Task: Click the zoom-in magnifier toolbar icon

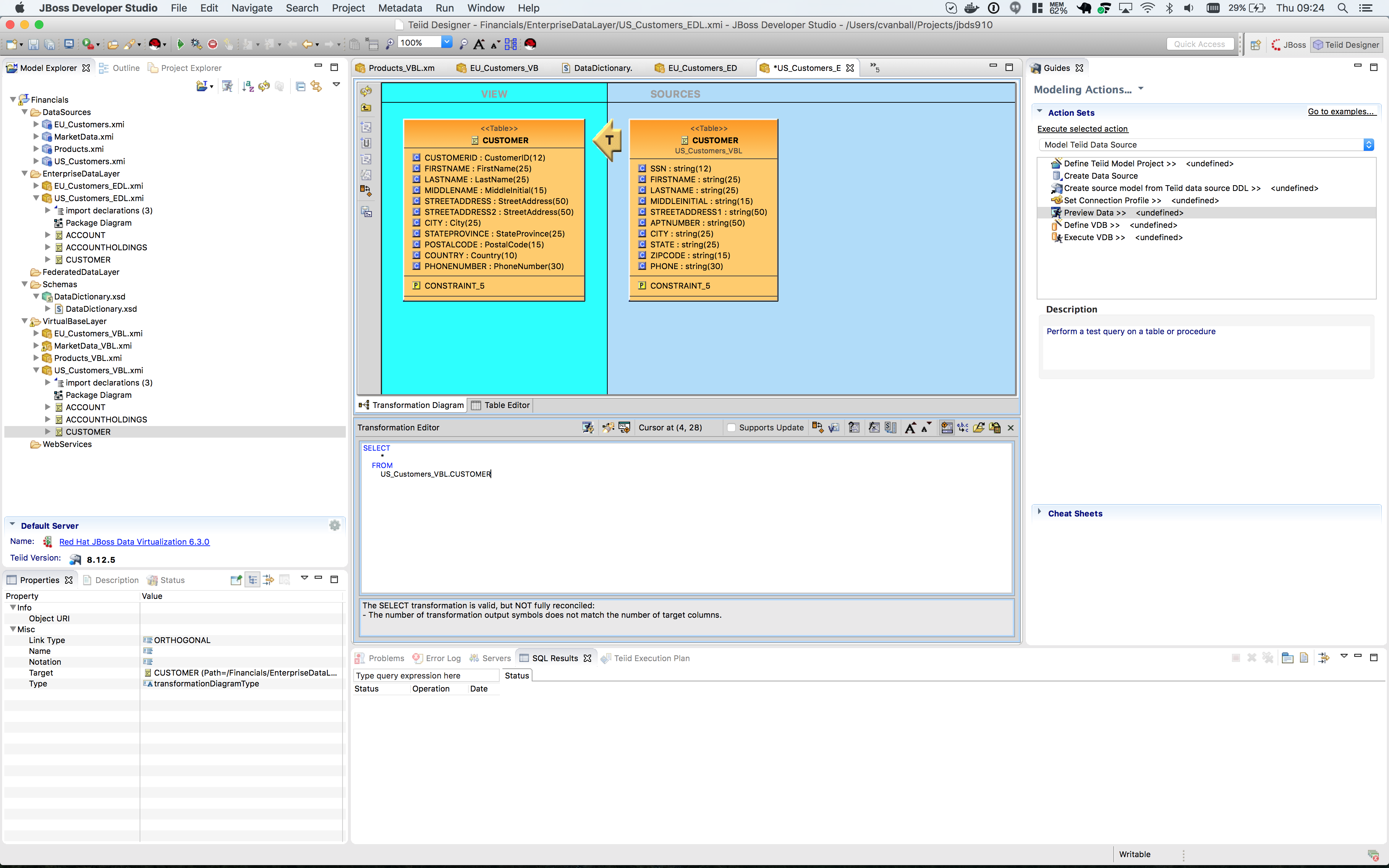Action: (x=390, y=44)
